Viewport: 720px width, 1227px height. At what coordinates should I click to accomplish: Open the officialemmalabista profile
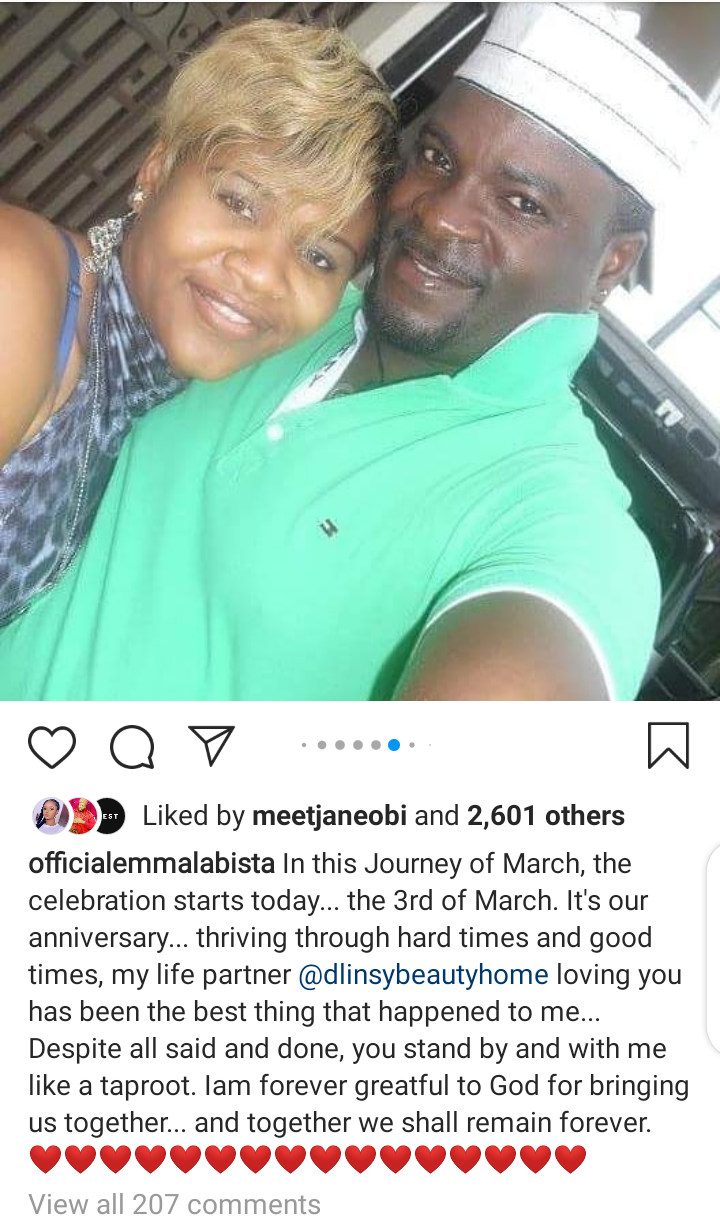click(153, 864)
